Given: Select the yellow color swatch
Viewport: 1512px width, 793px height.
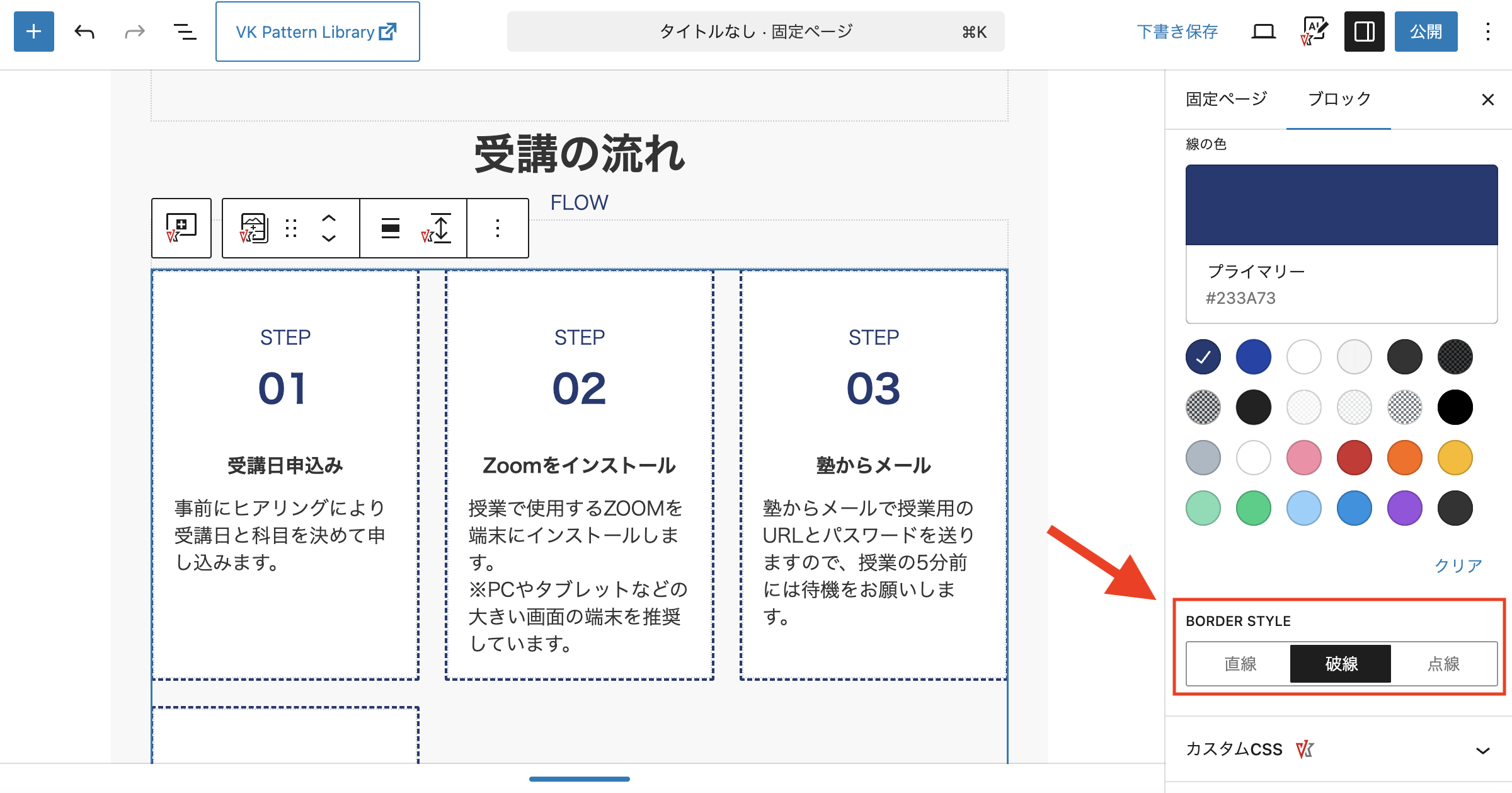Looking at the screenshot, I should click(x=1455, y=458).
